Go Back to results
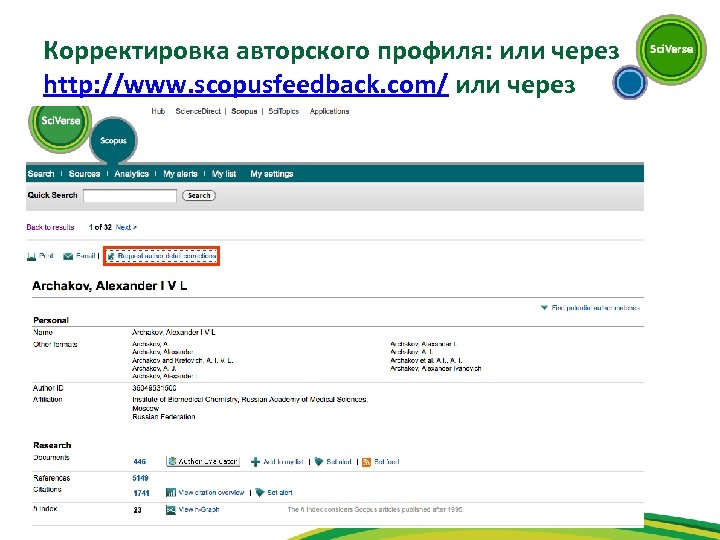This screenshot has height=540, width=720. click(51, 227)
